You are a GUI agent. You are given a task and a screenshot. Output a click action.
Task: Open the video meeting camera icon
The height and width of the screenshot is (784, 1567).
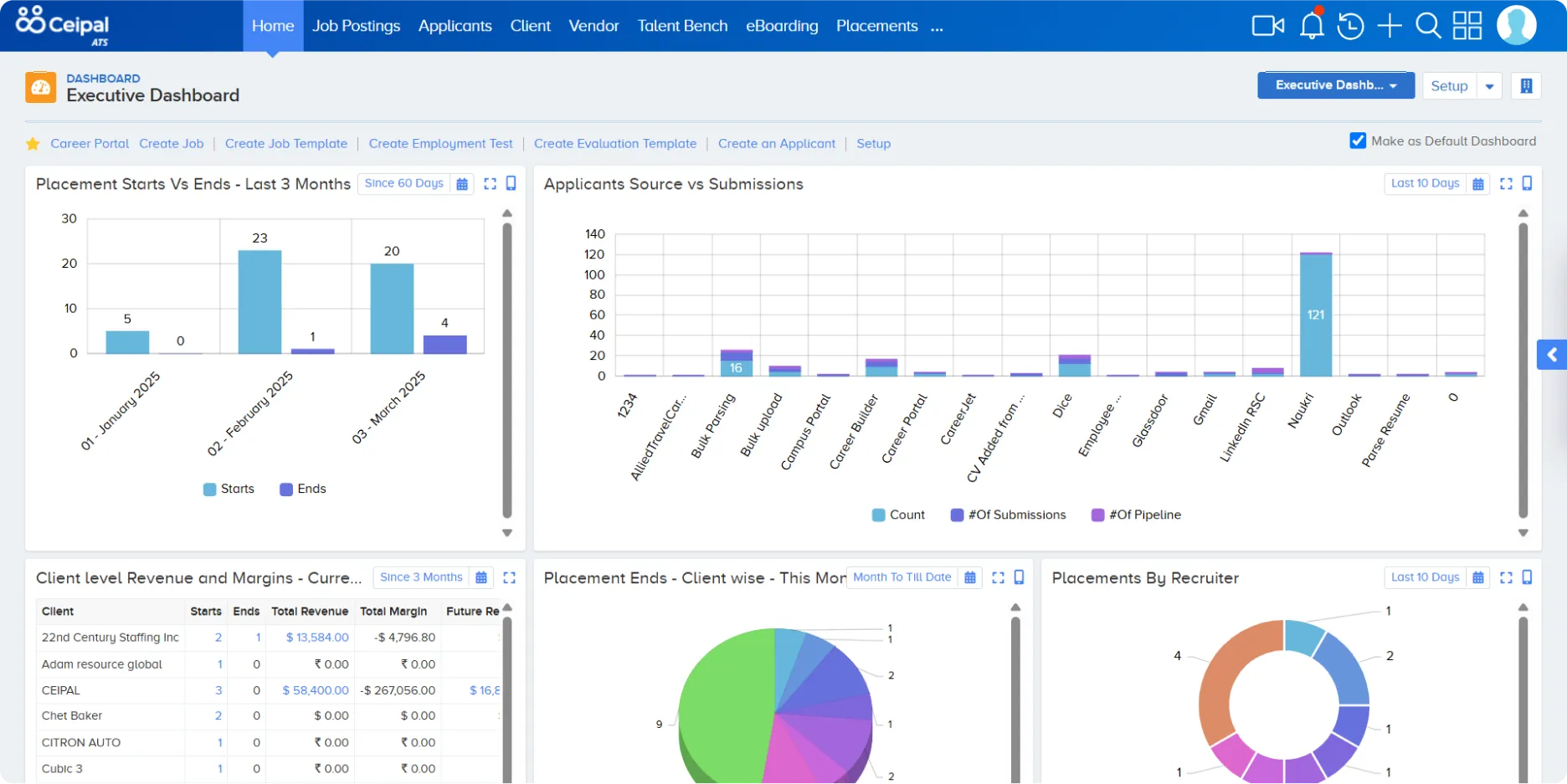point(1267,26)
